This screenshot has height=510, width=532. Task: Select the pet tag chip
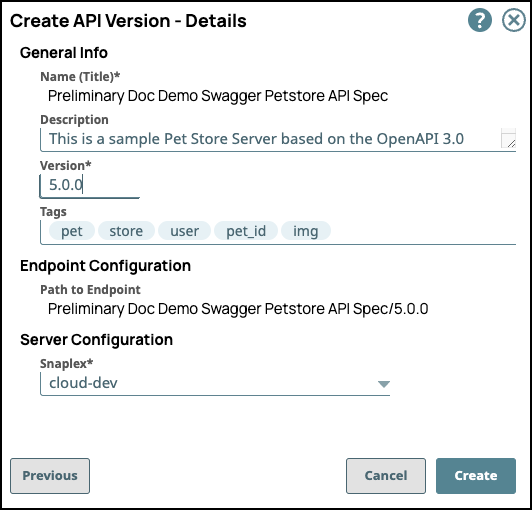(72, 231)
